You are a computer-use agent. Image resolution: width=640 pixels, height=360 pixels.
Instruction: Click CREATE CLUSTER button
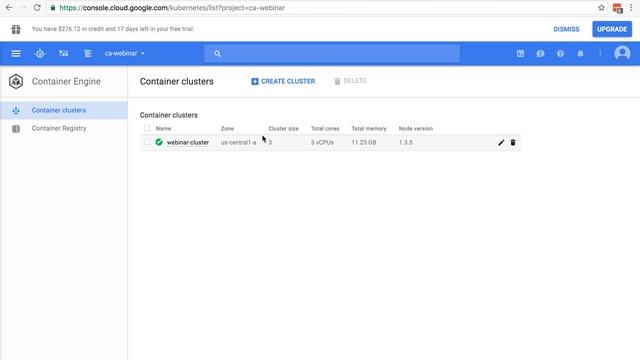coord(283,81)
